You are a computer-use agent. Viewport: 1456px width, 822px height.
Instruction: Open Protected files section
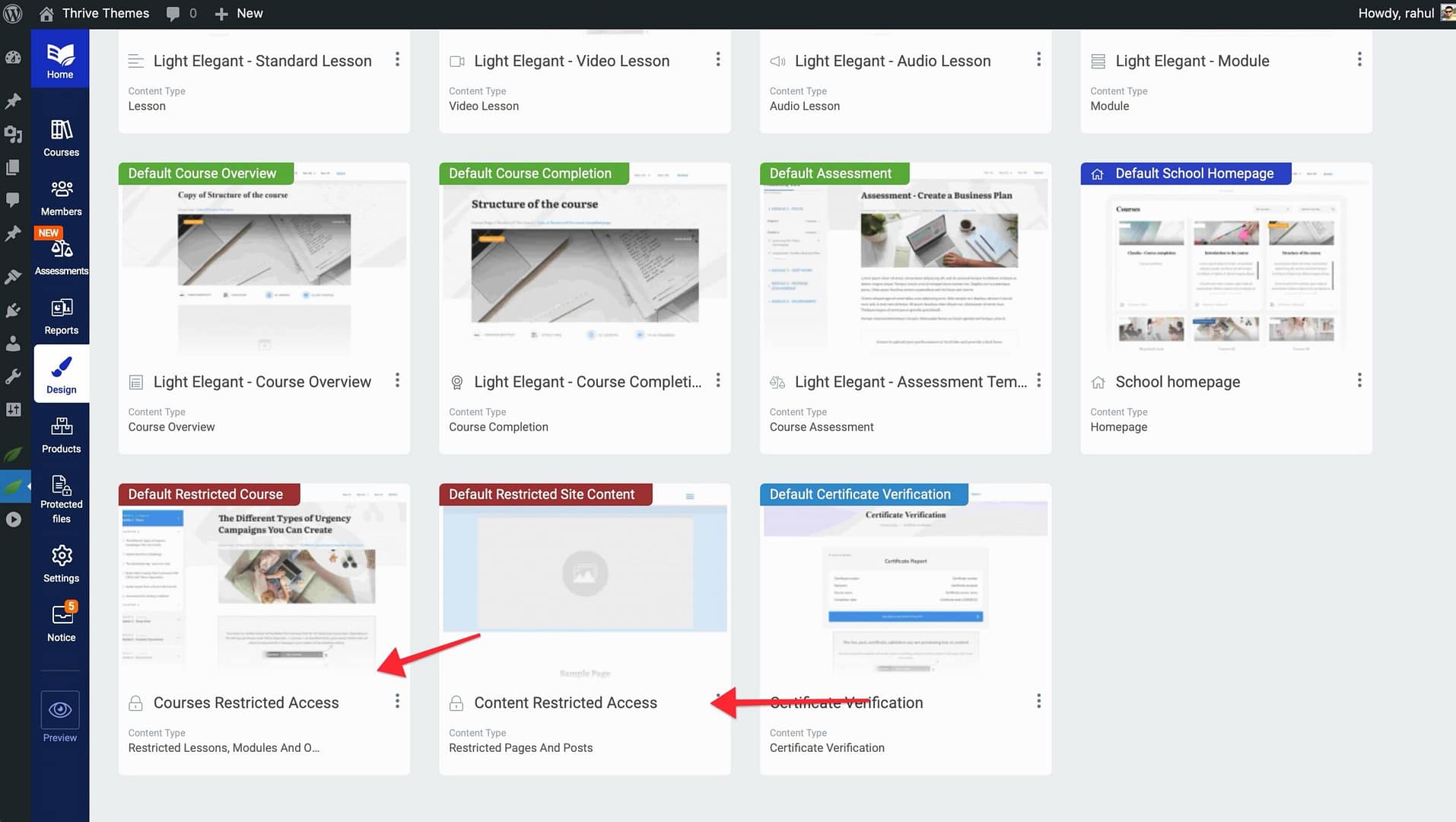click(61, 498)
